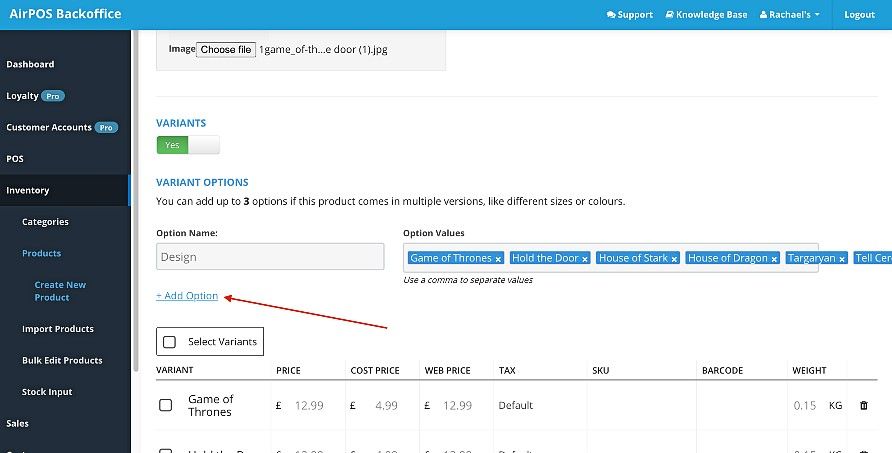This screenshot has height=453, width=892.
Task: Toggle the Variants Yes switch
Action: [x=188, y=145]
